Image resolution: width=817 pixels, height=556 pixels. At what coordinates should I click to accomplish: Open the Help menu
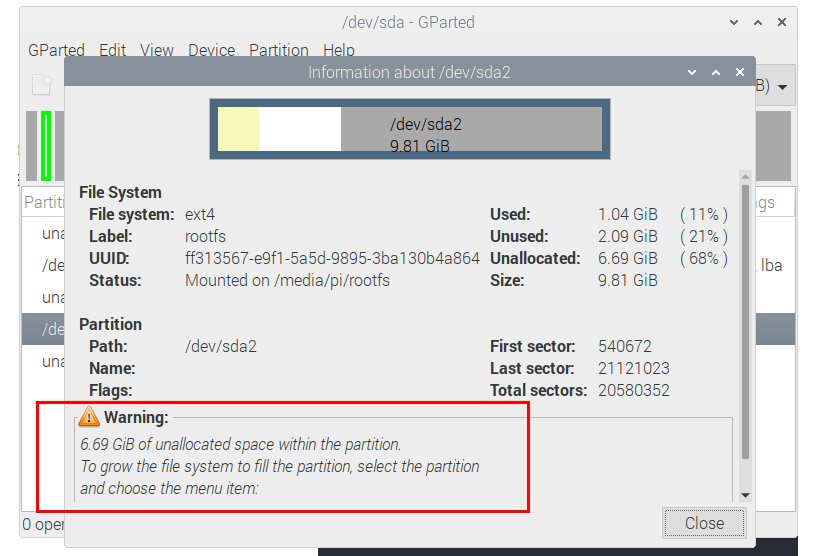click(x=339, y=50)
